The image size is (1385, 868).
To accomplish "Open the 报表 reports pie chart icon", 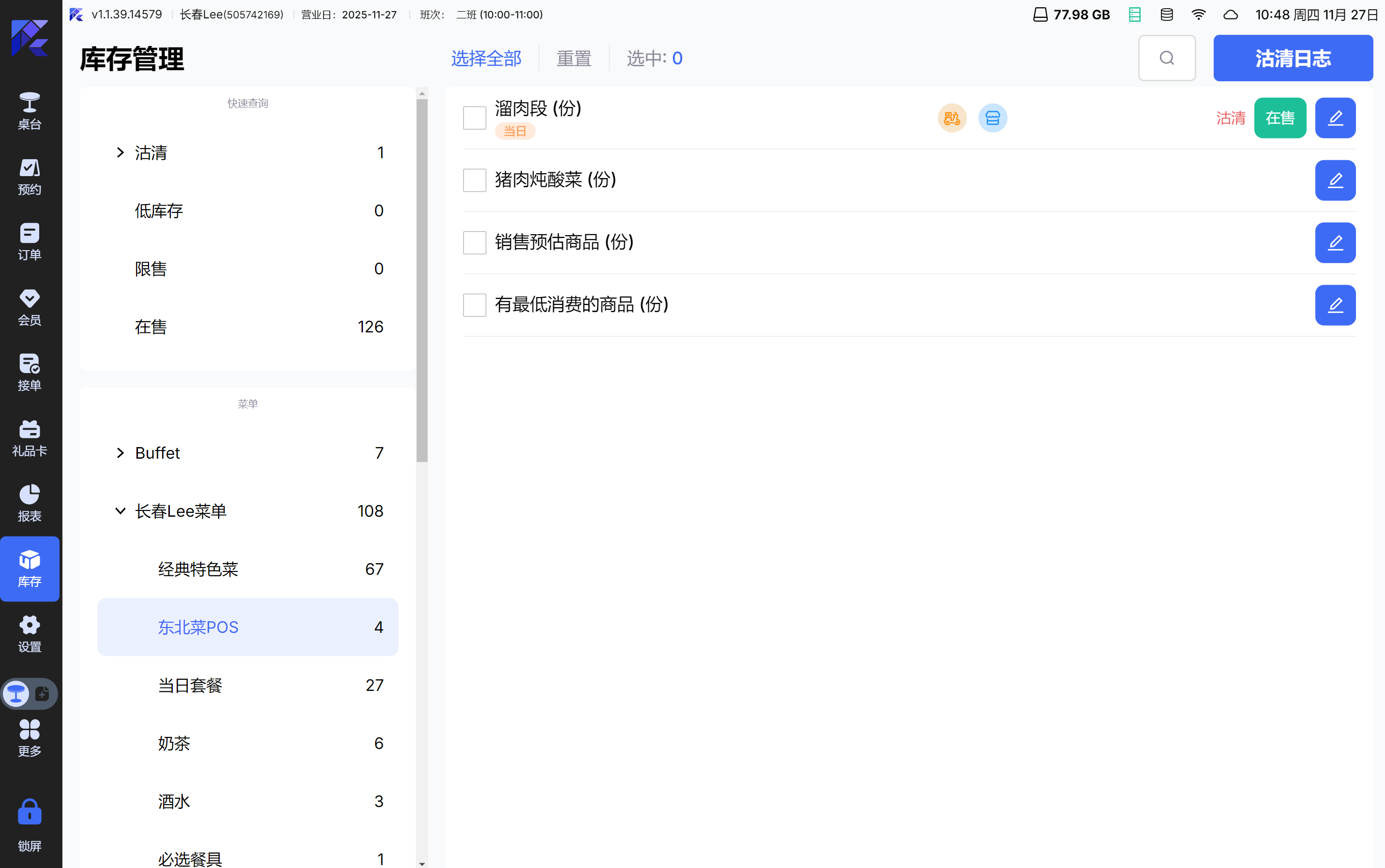I will 30,503.
